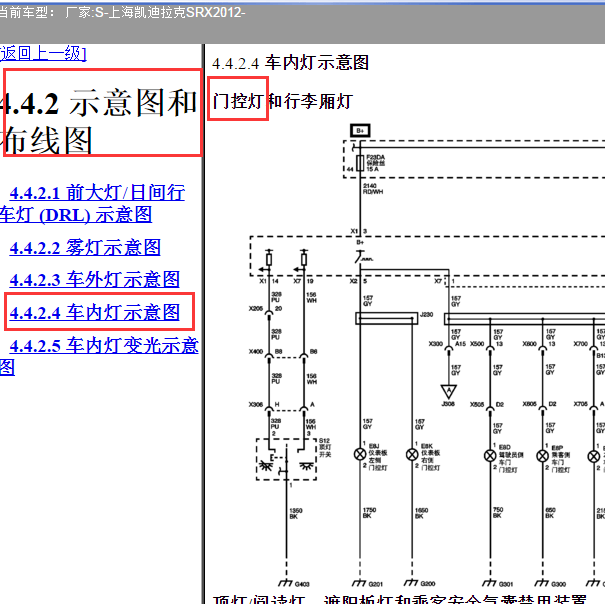Open 4.4.2.5 车内灯变光示意图 link
Viewport: 605px width, 604px height.
point(99,356)
